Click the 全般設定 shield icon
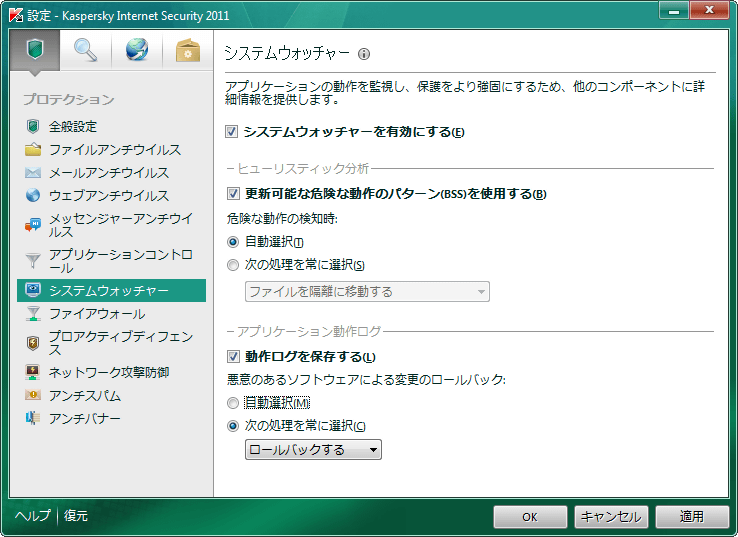The image size is (738, 537). pos(33,126)
